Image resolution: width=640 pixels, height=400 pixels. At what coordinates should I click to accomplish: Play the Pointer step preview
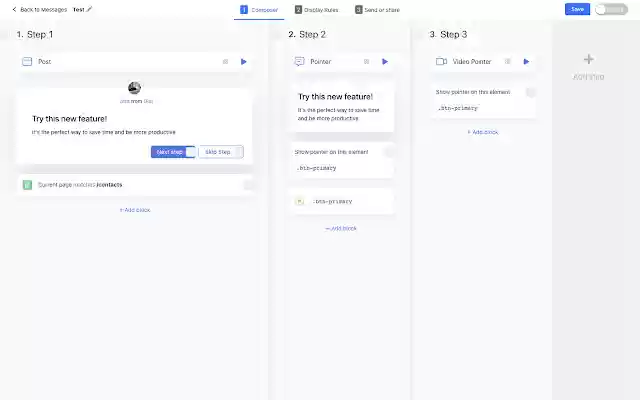coord(385,62)
